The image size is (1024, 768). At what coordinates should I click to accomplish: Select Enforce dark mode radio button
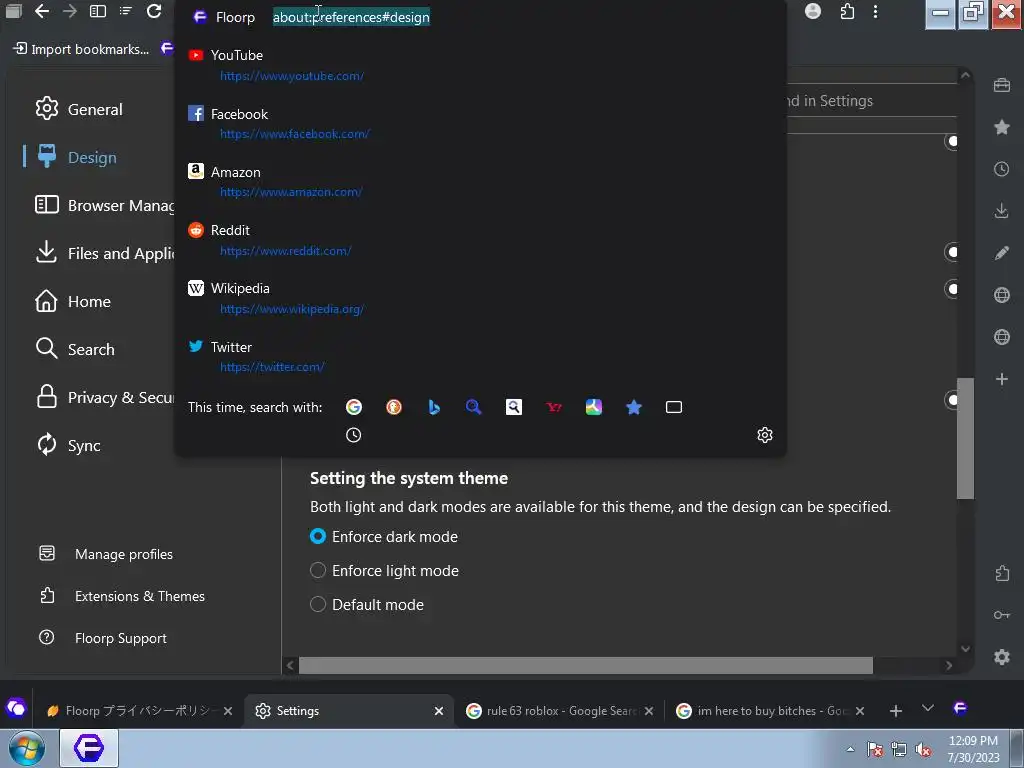click(x=318, y=536)
